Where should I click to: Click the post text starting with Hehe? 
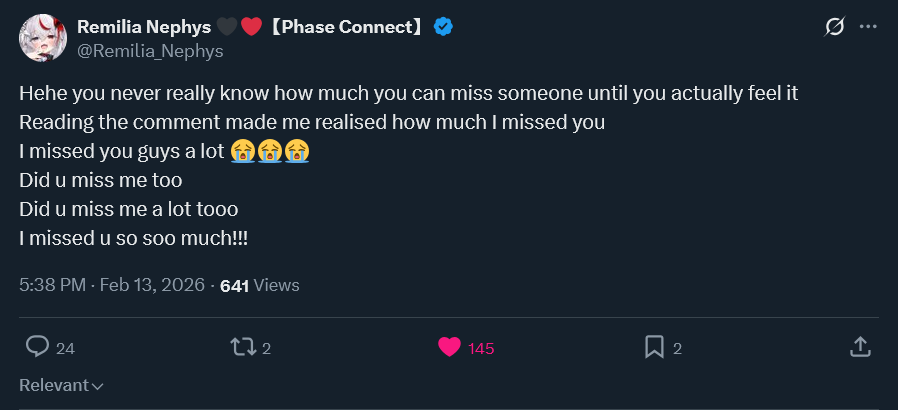[x=408, y=165]
